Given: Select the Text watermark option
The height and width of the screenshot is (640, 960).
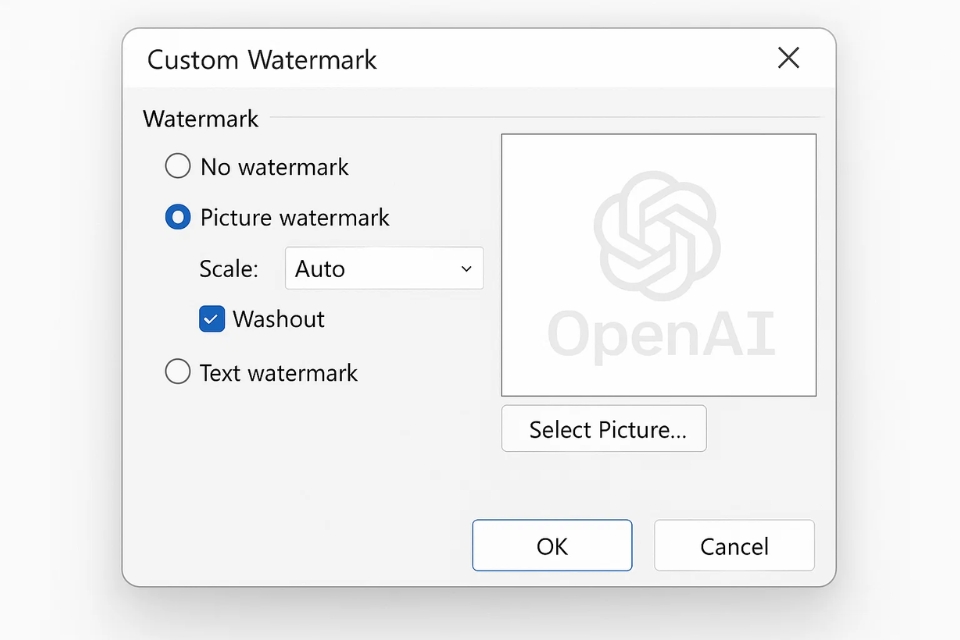Looking at the screenshot, I should pyautogui.click(x=260, y=371).
